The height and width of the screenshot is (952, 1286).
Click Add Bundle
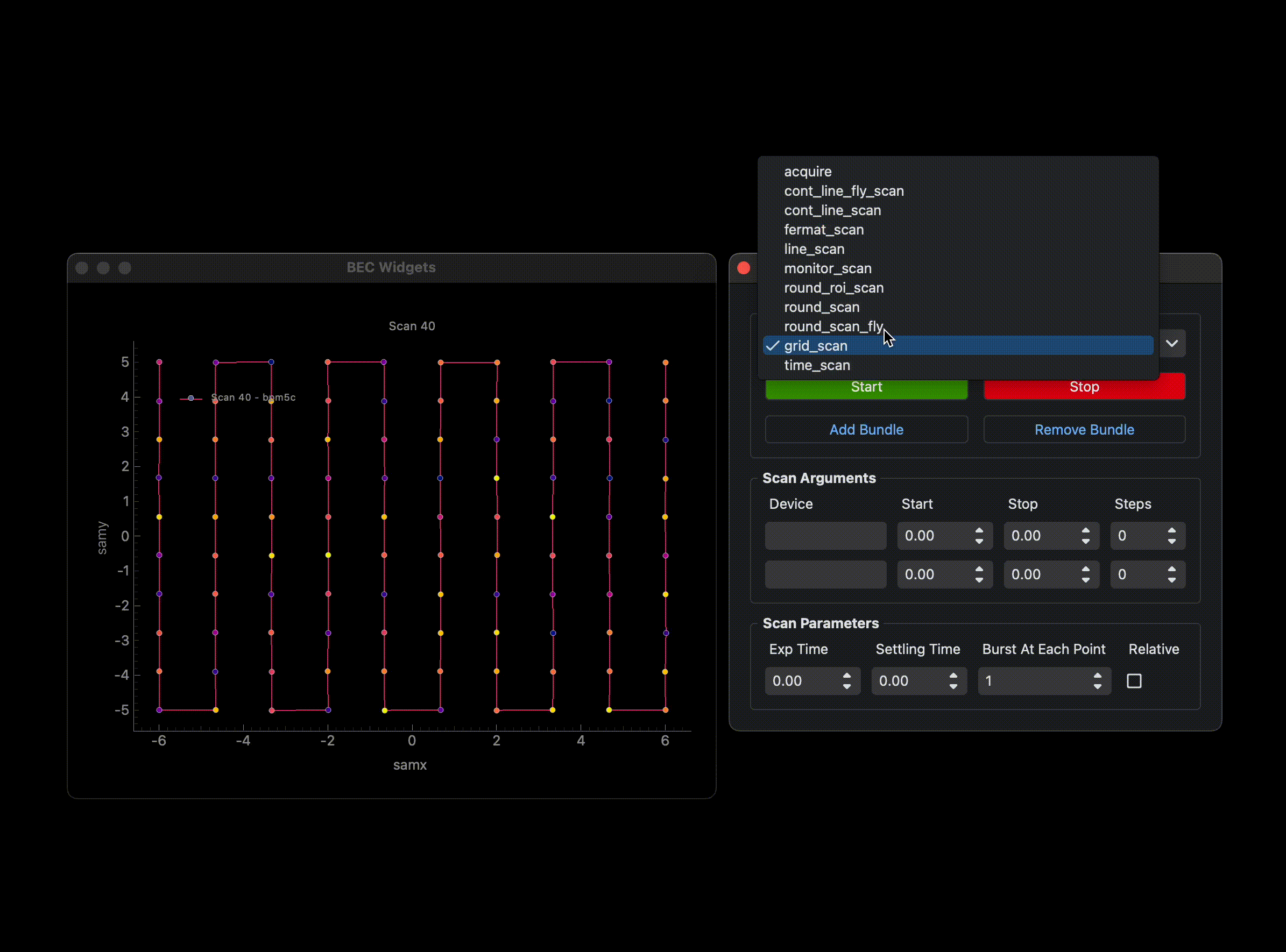[x=866, y=430]
